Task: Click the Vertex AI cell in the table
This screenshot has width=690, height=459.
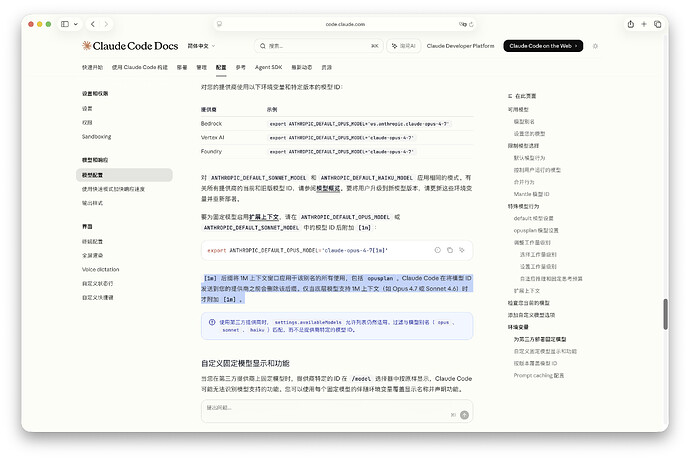Action: tap(213, 137)
